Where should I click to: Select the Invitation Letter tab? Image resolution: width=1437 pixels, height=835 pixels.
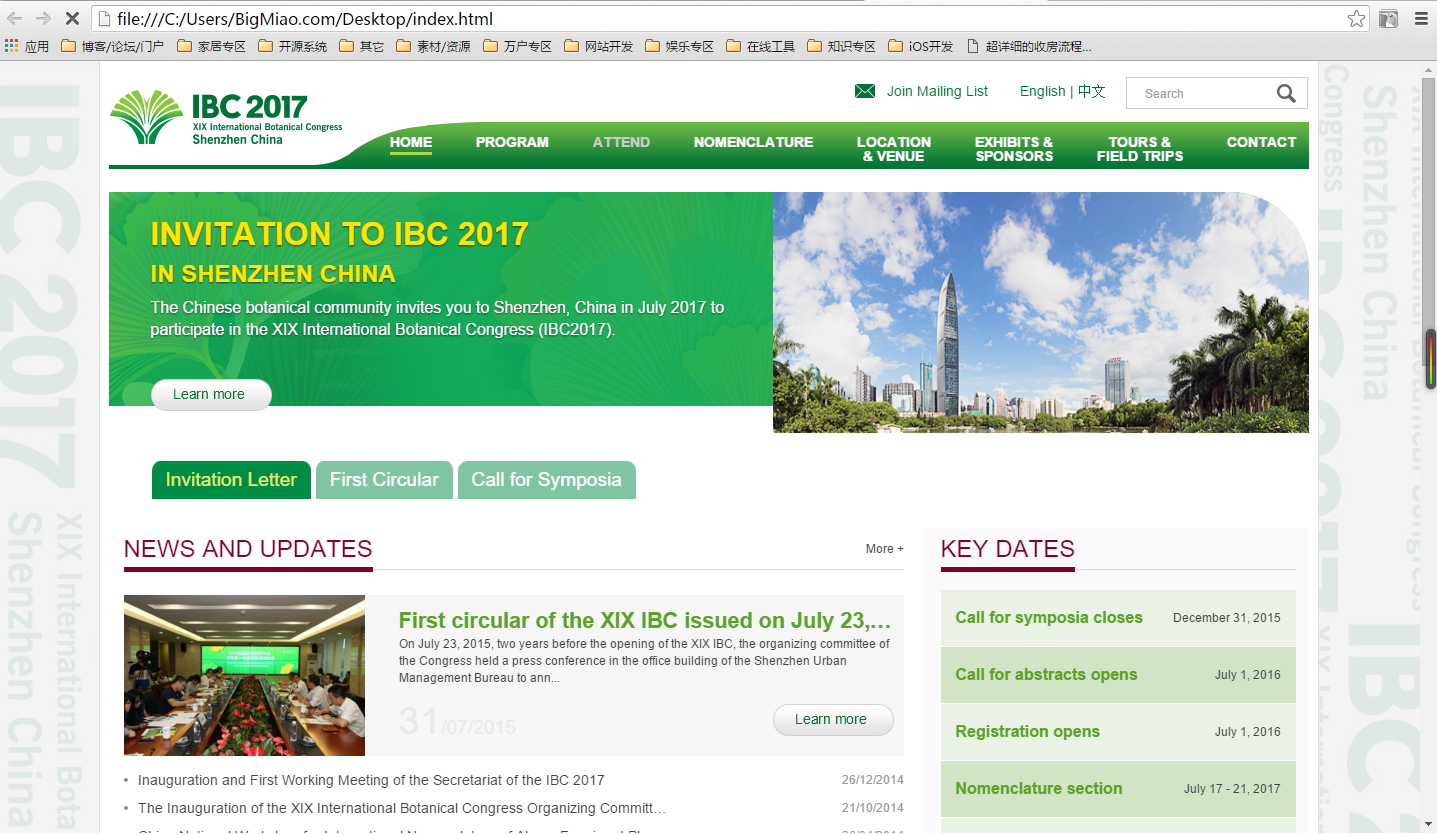231,480
